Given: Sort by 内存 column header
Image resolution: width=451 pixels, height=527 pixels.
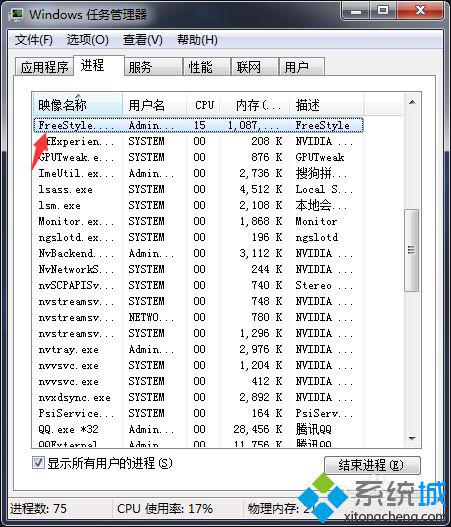Looking at the screenshot, I should [255, 105].
